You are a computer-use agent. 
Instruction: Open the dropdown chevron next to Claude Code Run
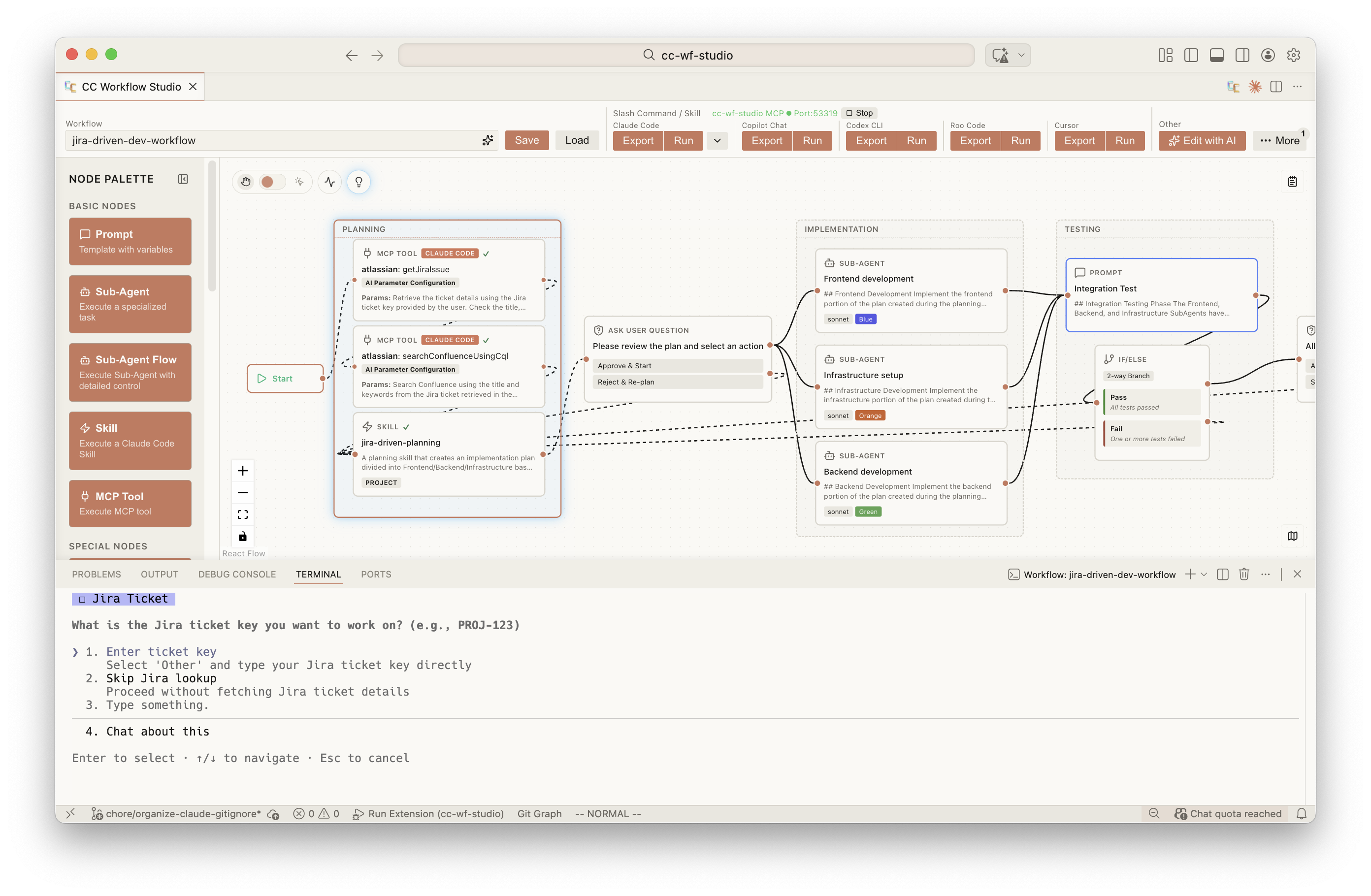point(717,140)
